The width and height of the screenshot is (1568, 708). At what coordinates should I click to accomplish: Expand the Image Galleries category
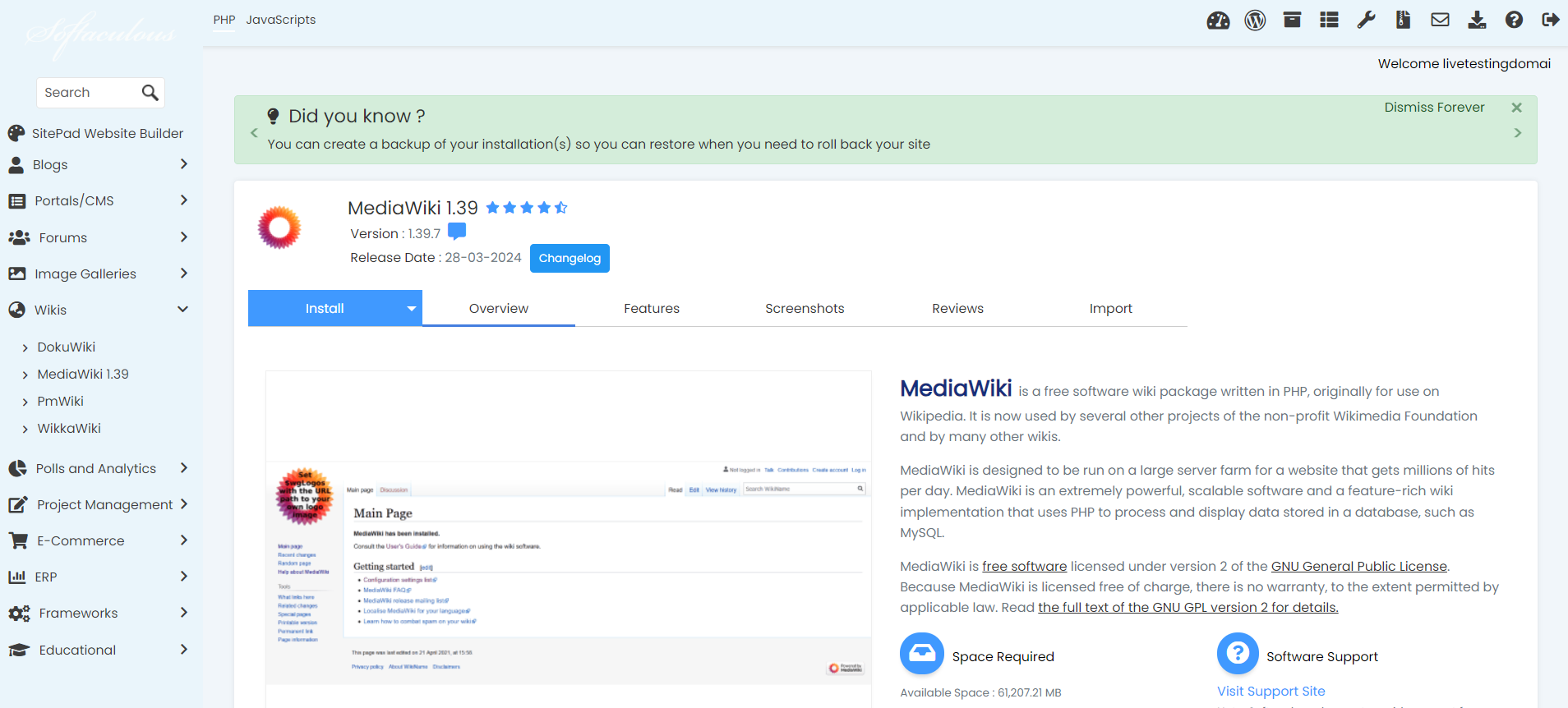[97, 274]
